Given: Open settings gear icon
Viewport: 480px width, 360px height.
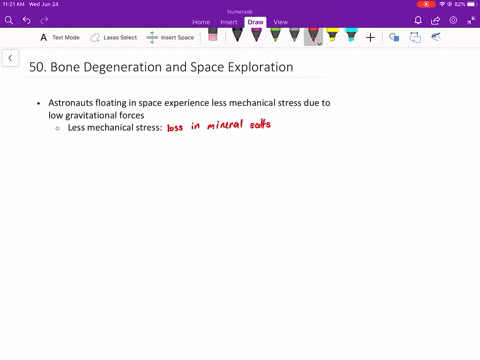Looking at the screenshot, I should click(x=453, y=20).
